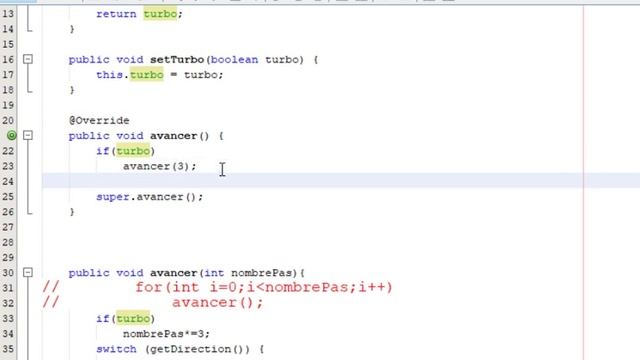Click the 'nombrePas*=3;' statement
640x360 pixels.
tap(166, 334)
